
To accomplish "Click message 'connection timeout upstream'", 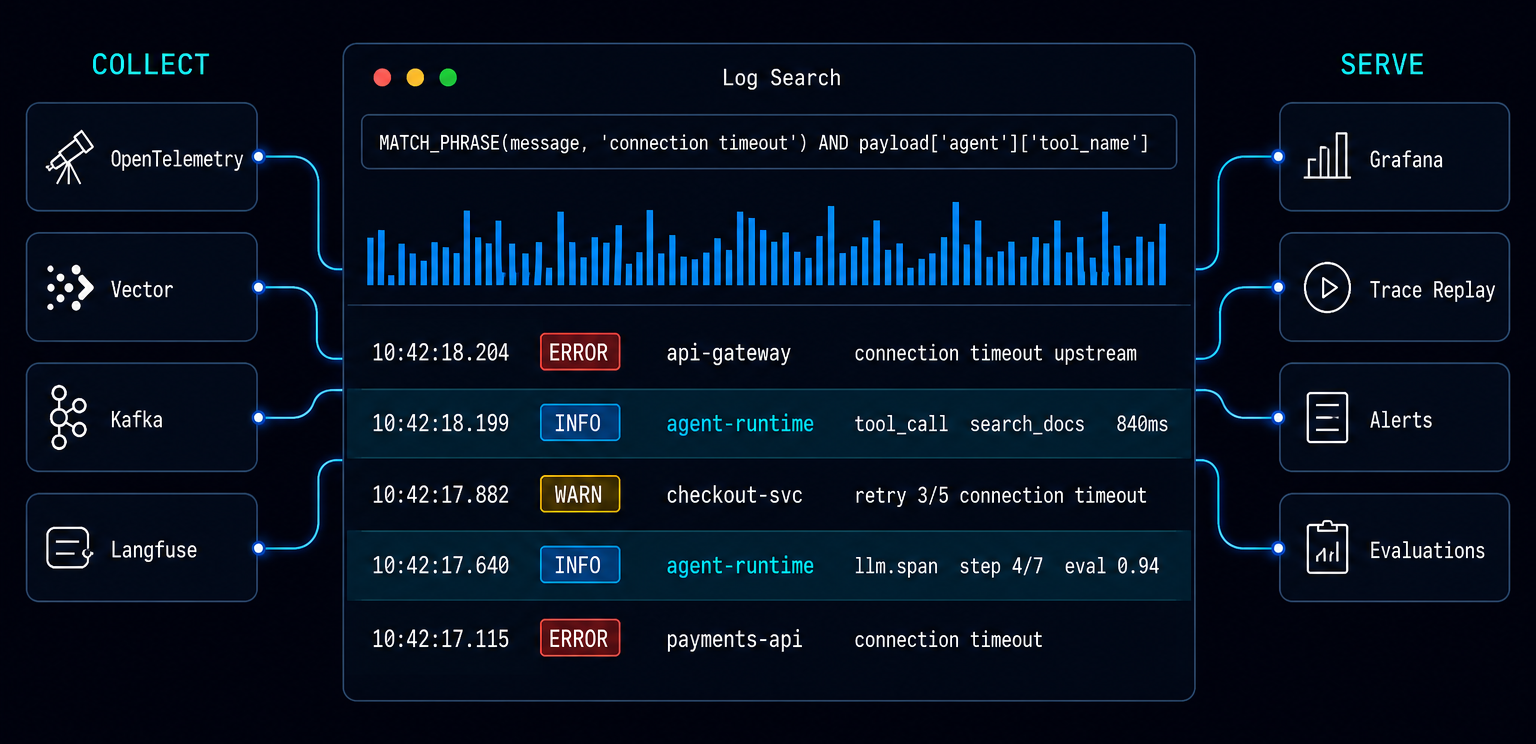I will (996, 353).
